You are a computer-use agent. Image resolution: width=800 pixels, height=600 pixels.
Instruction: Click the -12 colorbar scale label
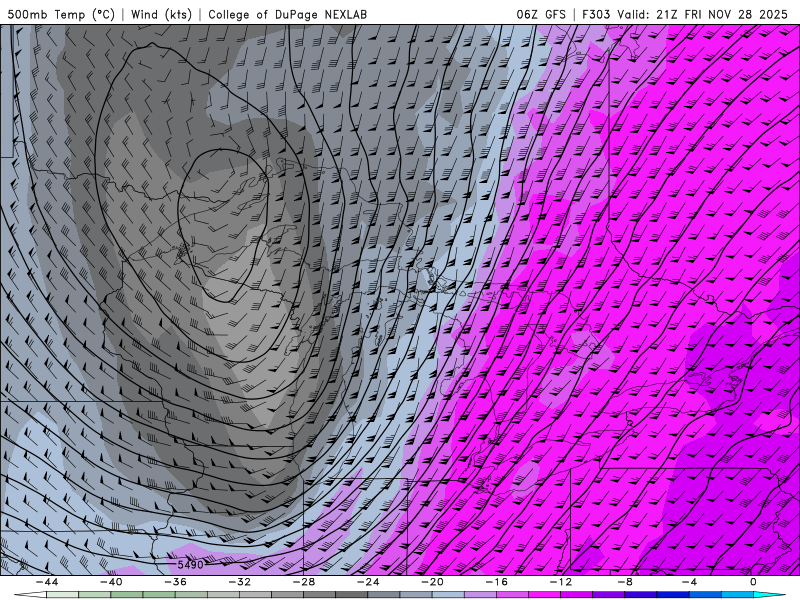[x=561, y=582]
